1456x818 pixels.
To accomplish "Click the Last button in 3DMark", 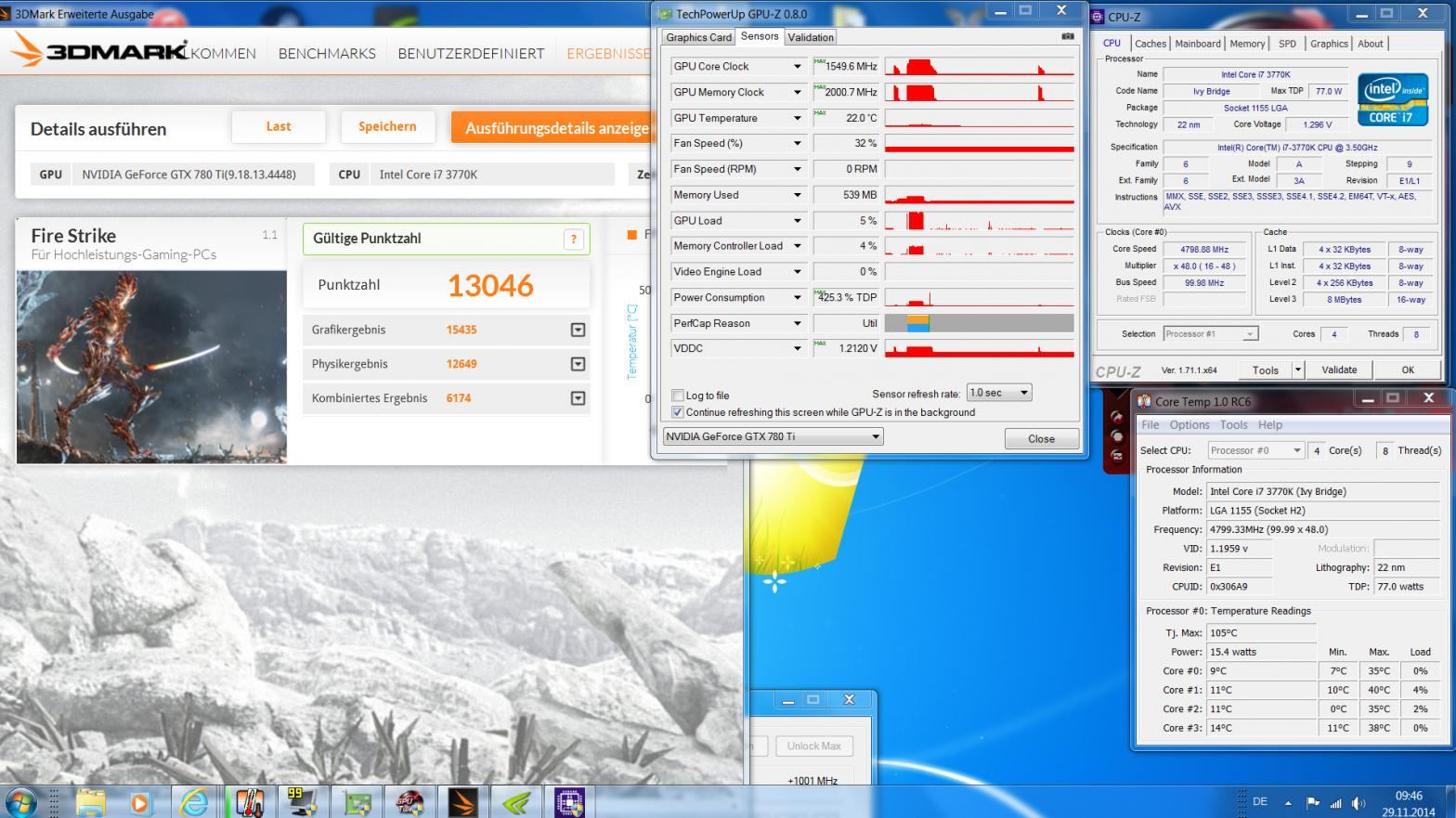I will pos(279,127).
